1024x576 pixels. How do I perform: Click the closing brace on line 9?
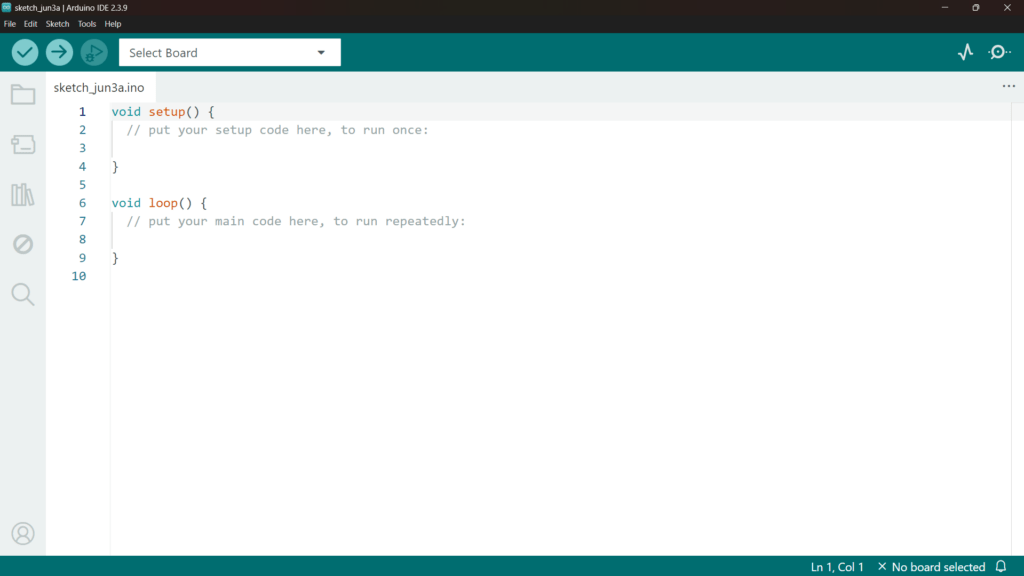[115, 259]
